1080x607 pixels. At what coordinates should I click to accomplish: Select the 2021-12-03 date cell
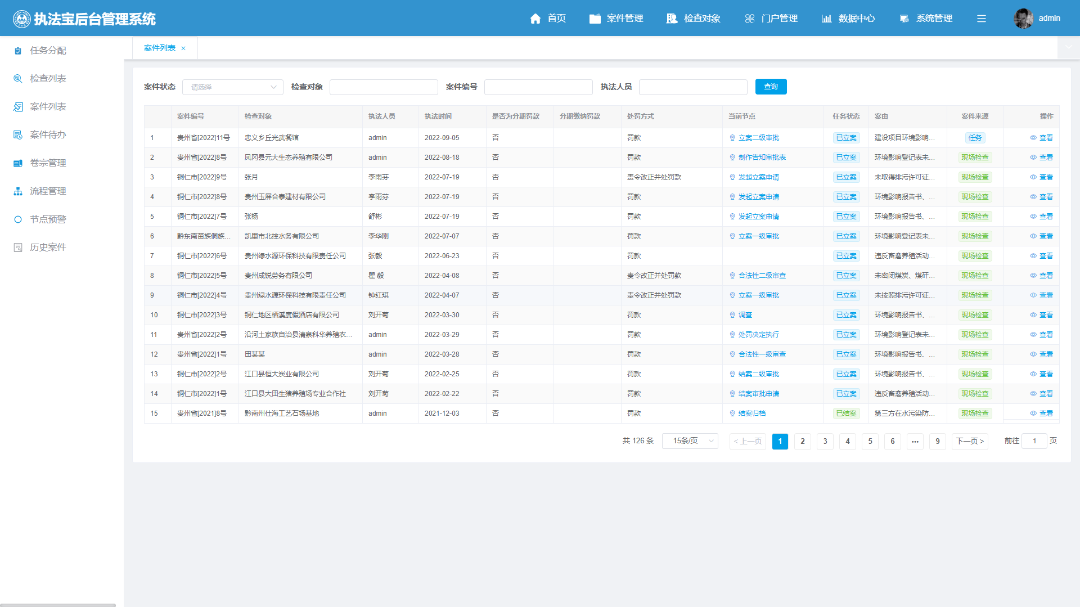(442, 413)
